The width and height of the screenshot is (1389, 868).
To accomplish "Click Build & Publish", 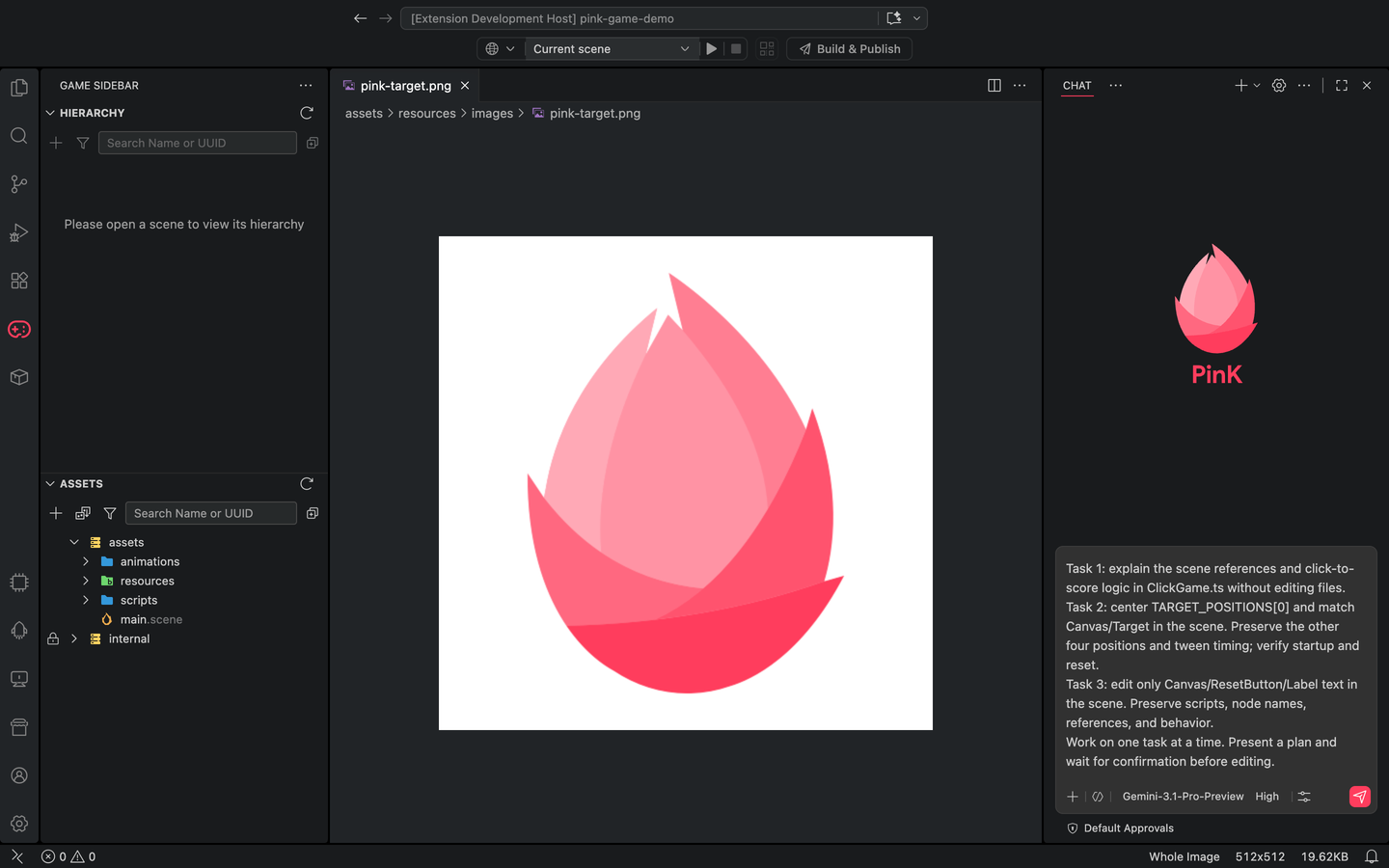I will (850, 49).
